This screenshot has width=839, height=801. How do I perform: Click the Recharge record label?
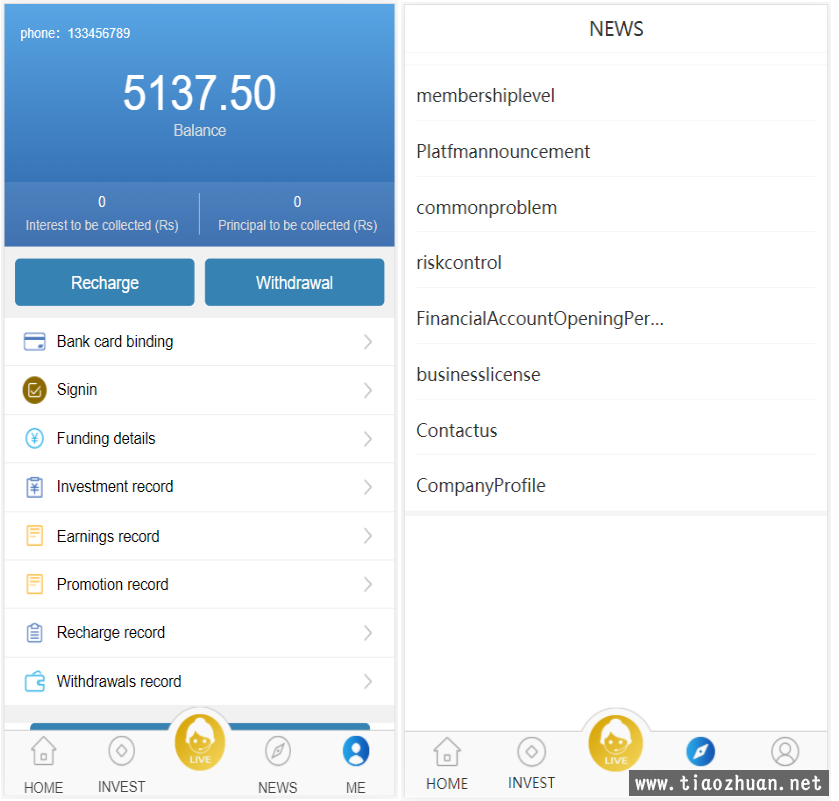tap(111, 632)
